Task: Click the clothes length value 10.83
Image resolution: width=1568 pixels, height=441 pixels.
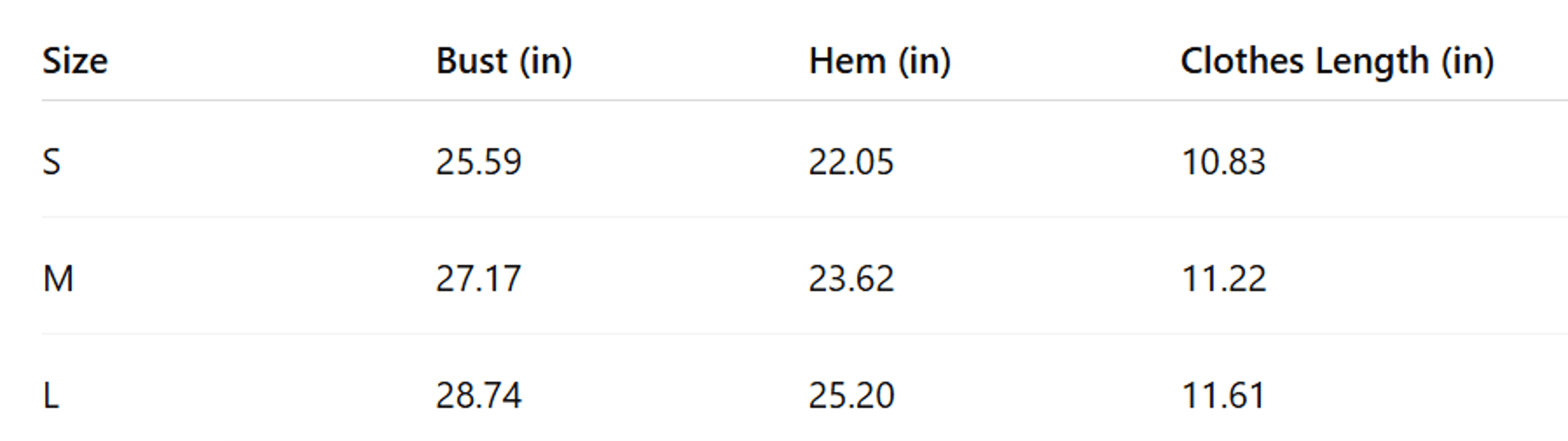Action: (x=1223, y=162)
